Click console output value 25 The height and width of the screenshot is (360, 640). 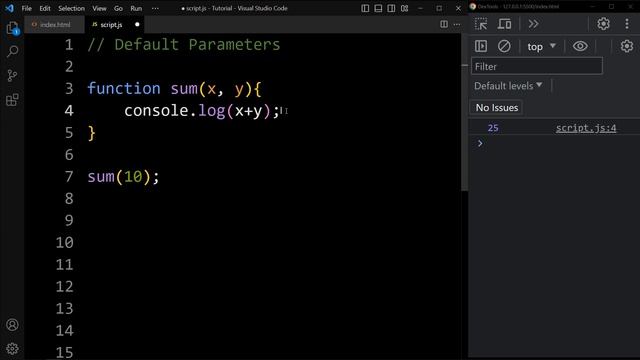tap(493, 128)
